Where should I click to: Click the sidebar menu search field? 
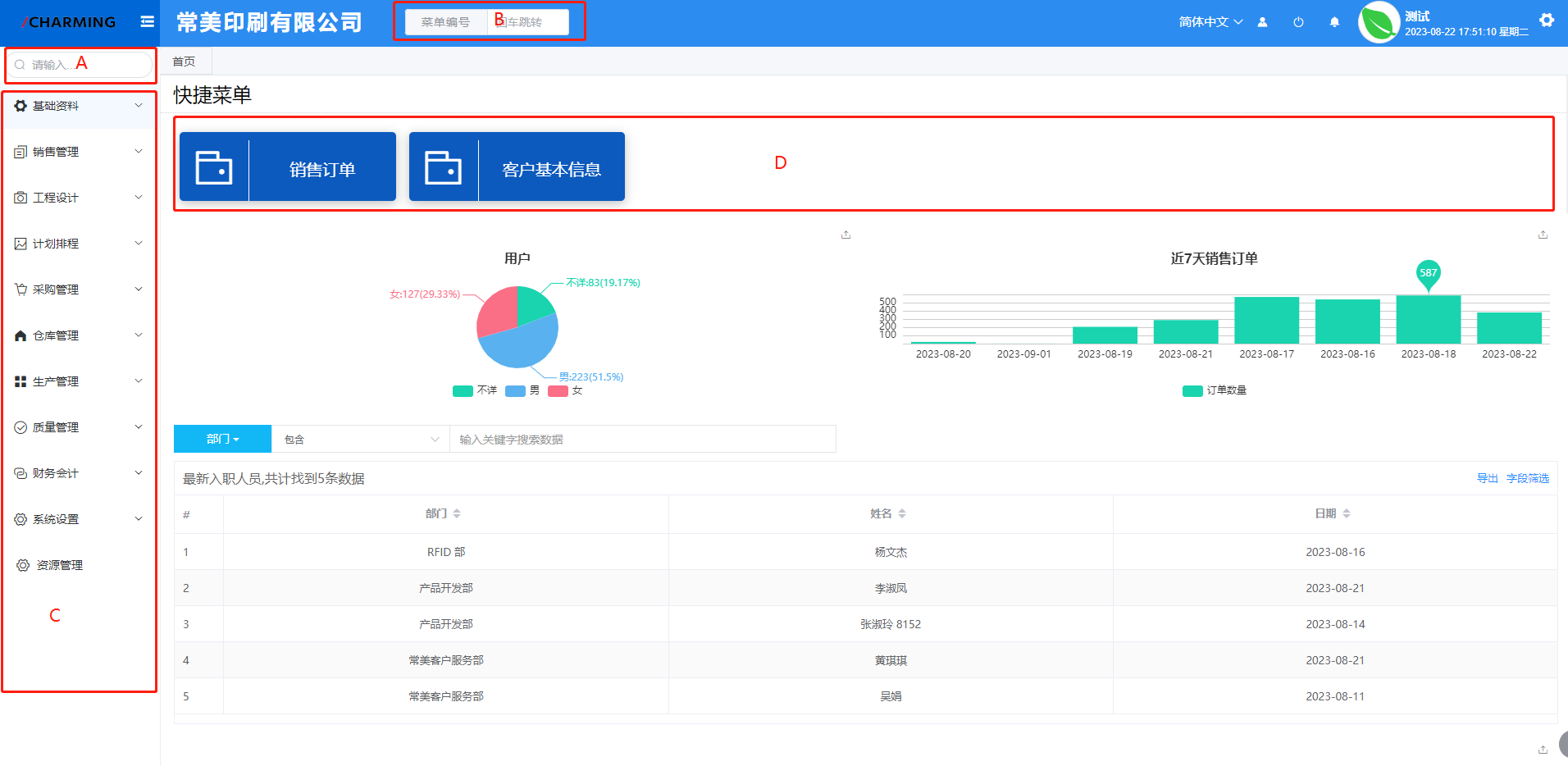[x=80, y=65]
